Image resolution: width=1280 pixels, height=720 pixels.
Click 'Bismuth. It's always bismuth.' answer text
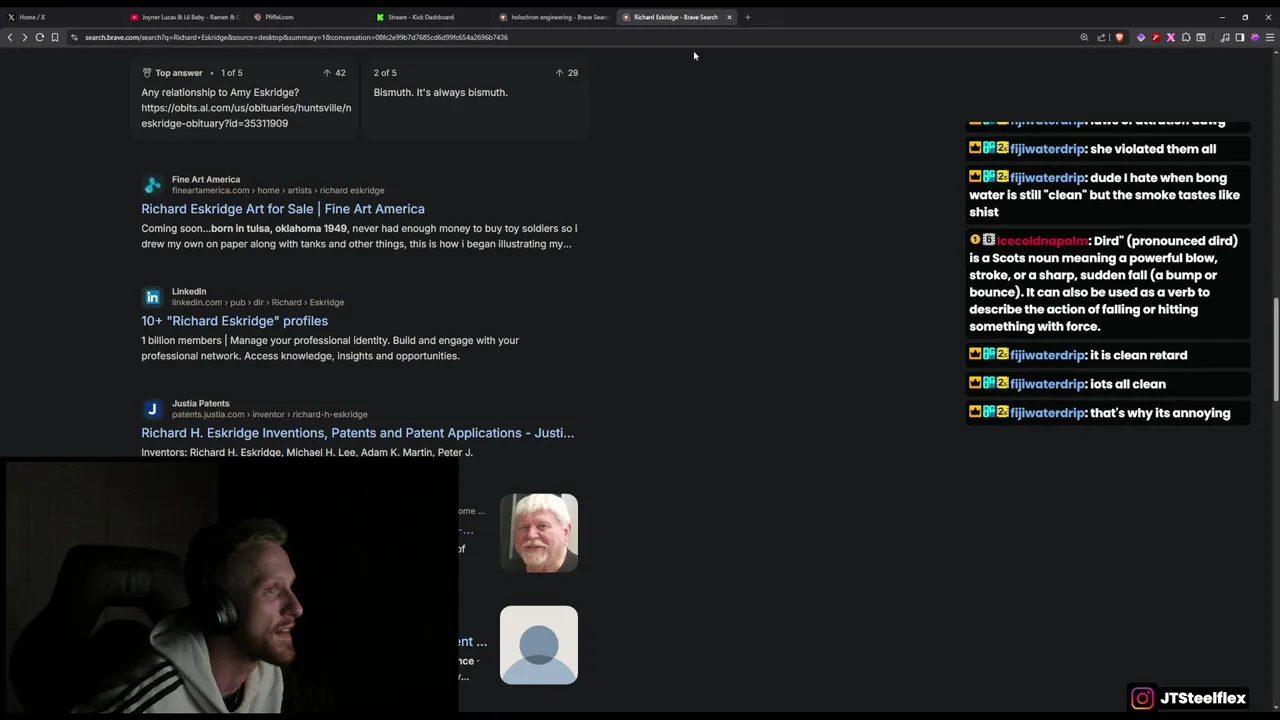tap(441, 92)
